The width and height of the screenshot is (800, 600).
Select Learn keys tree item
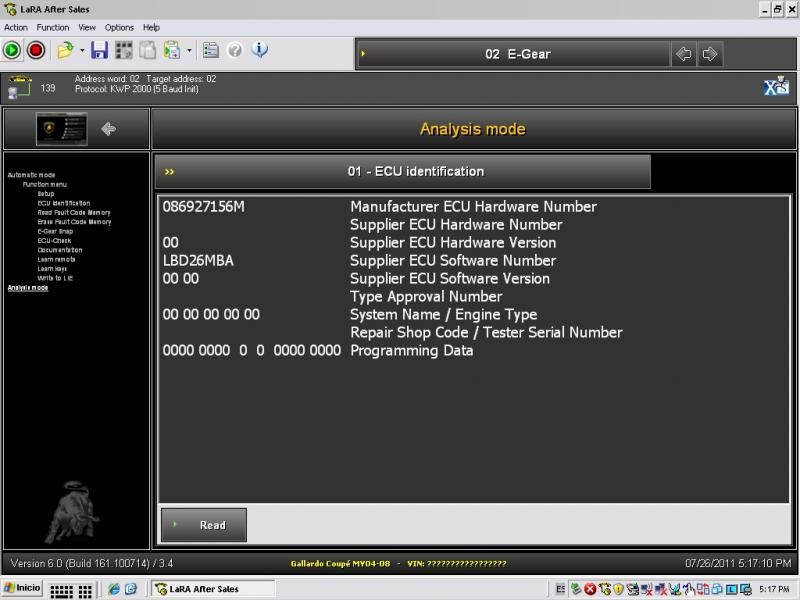click(52, 268)
